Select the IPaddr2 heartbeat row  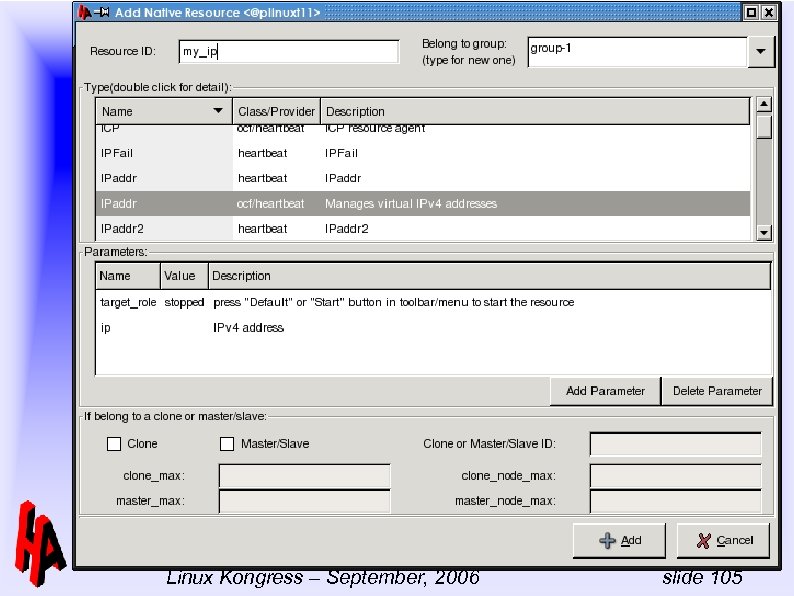423,228
